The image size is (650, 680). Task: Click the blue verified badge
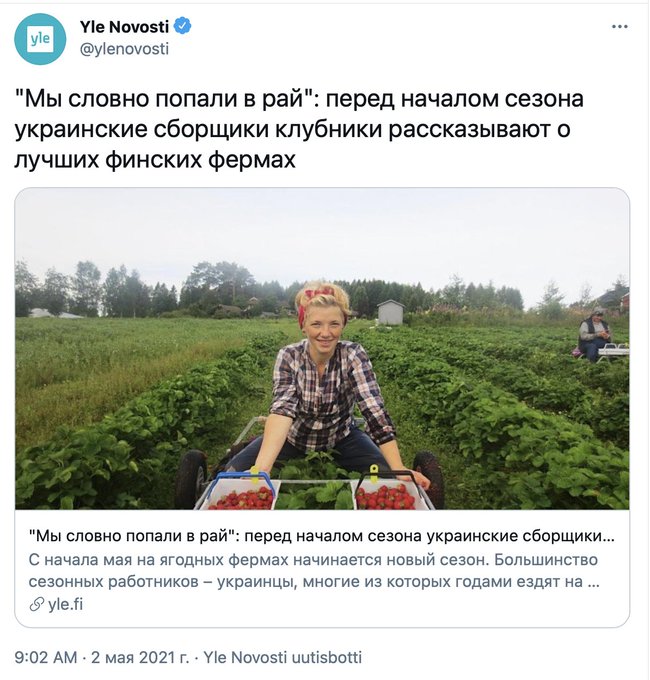click(183, 26)
